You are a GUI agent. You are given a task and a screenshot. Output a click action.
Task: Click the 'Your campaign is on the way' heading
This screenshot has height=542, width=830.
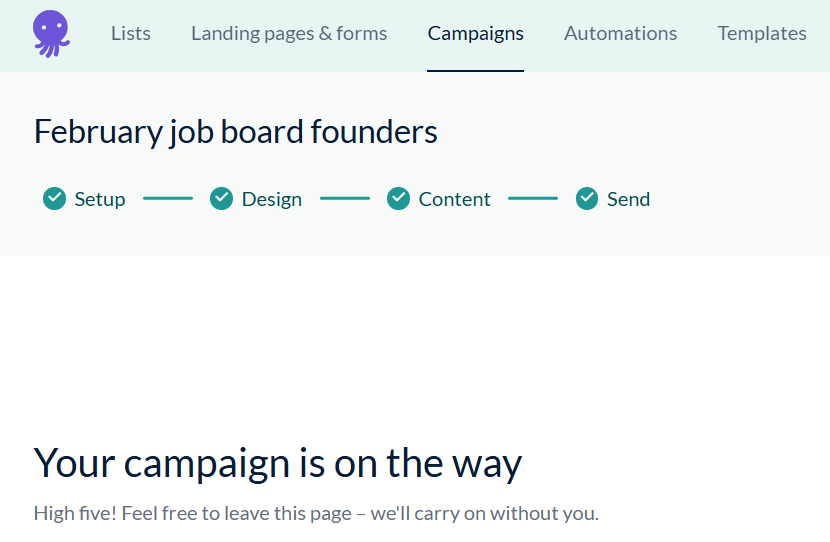click(278, 464)
